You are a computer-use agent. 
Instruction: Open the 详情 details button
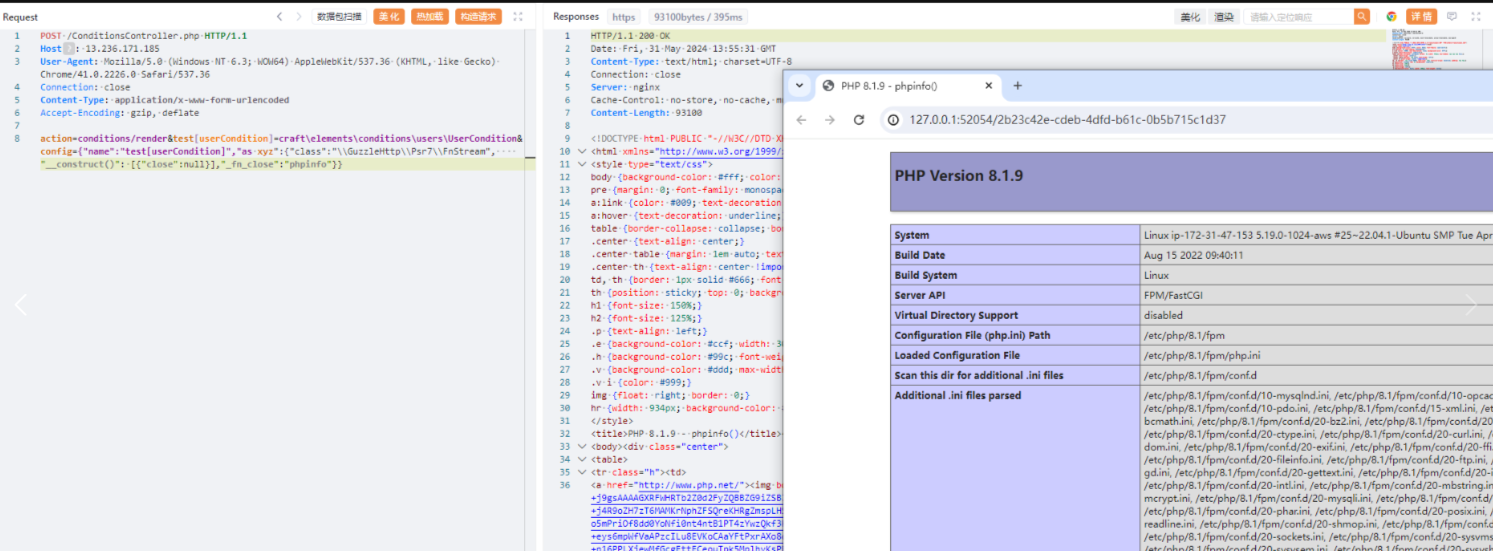point(1421,16)
